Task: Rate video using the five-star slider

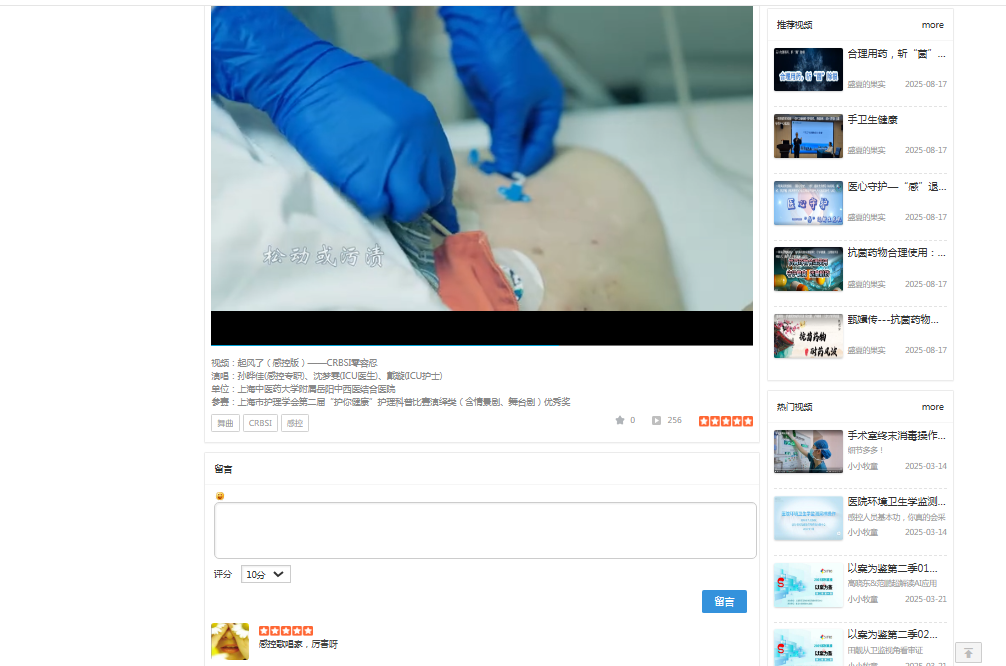Action: pyautogui.click(x=726, y=420)
